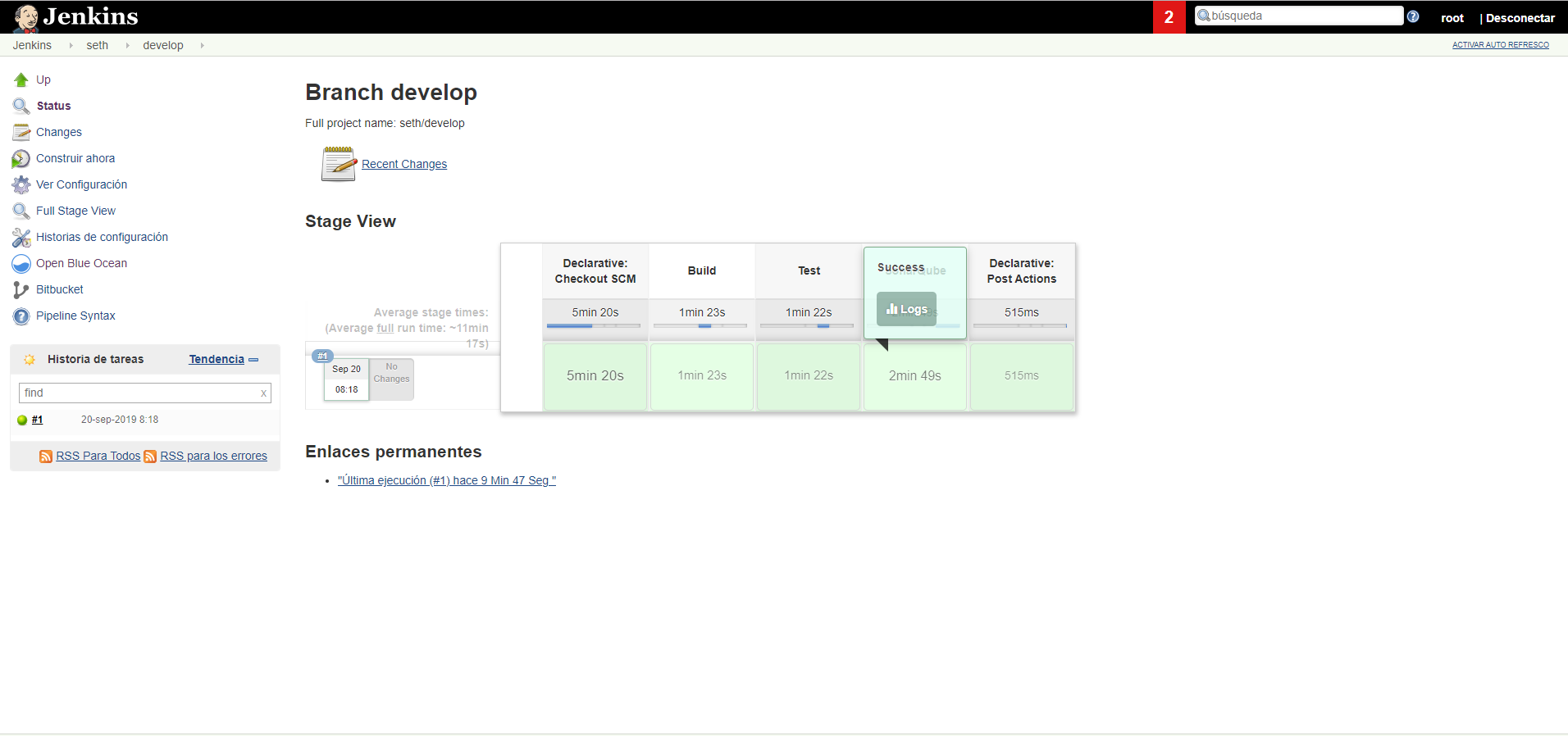
Task: Click the Open Blue Ocean icon
Action: [21, 263]
